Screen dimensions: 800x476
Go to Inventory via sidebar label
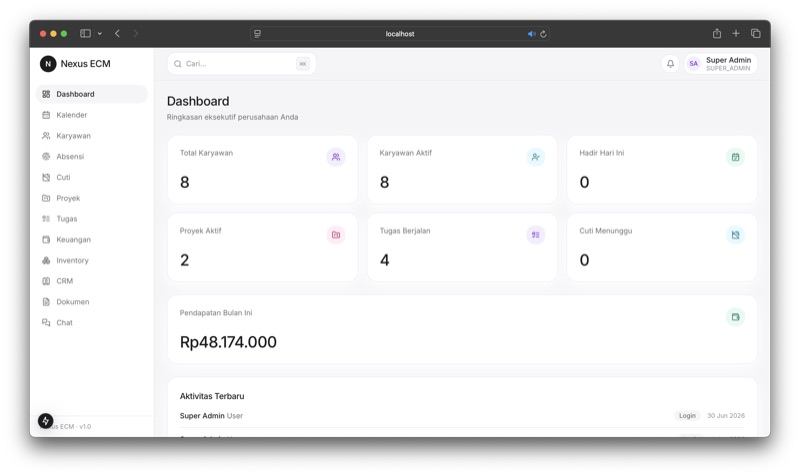[72, 260]
